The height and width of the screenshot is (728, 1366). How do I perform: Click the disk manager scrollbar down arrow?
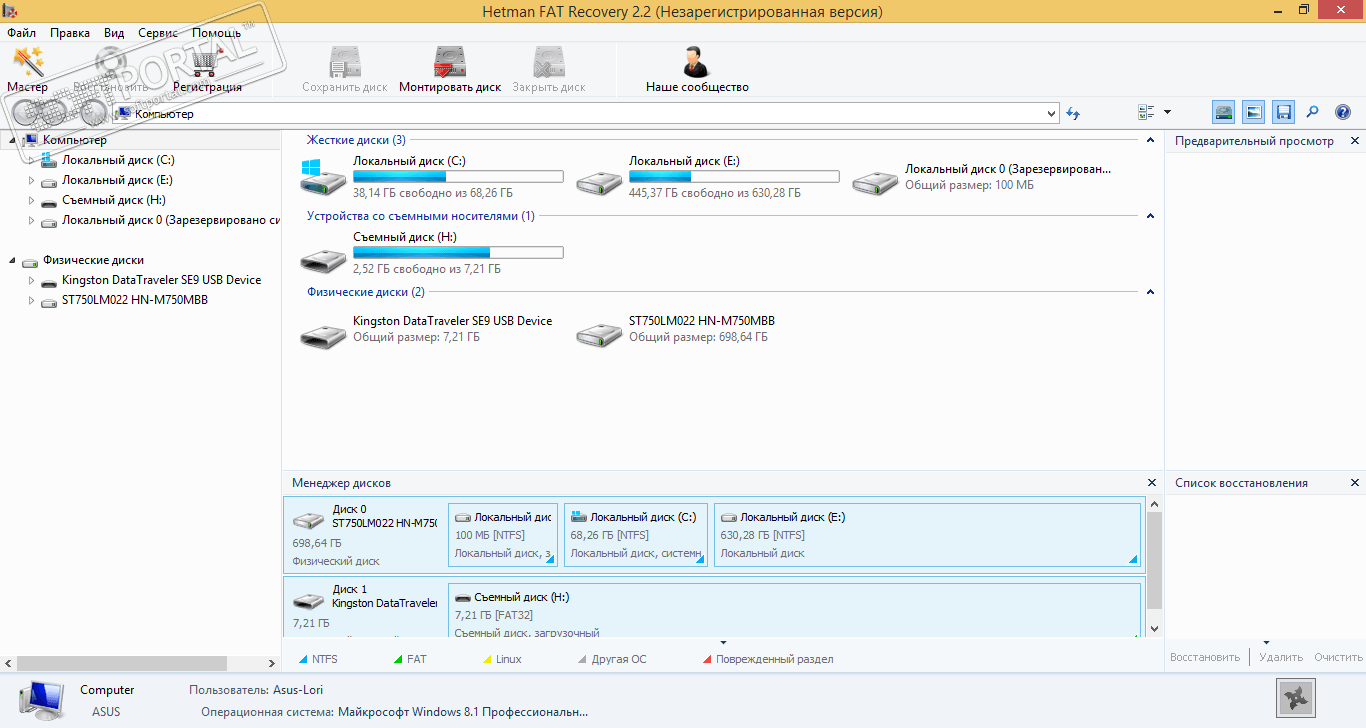click(1155, 629)
